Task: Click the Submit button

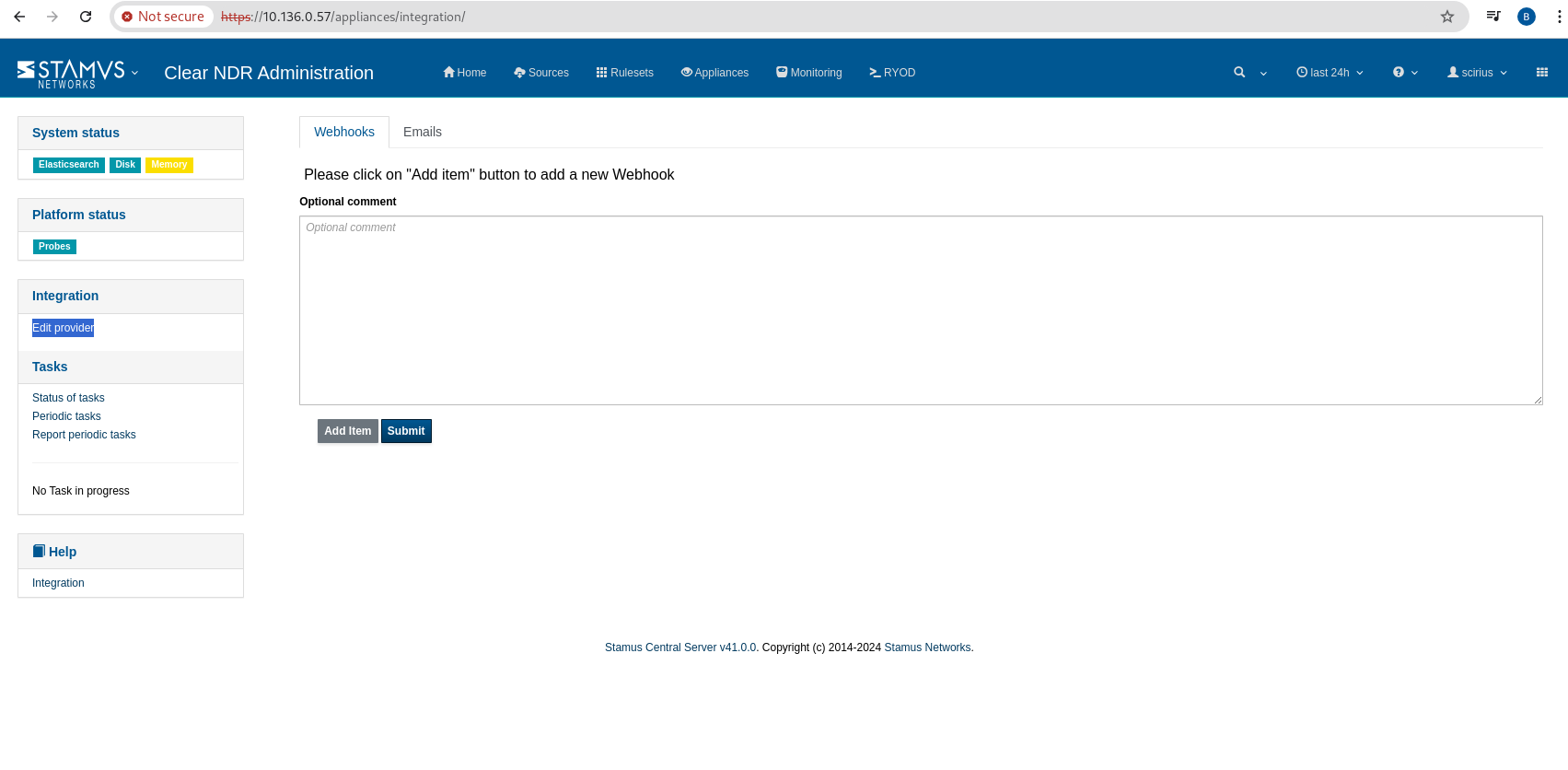Action: click(x=406, y=431)
